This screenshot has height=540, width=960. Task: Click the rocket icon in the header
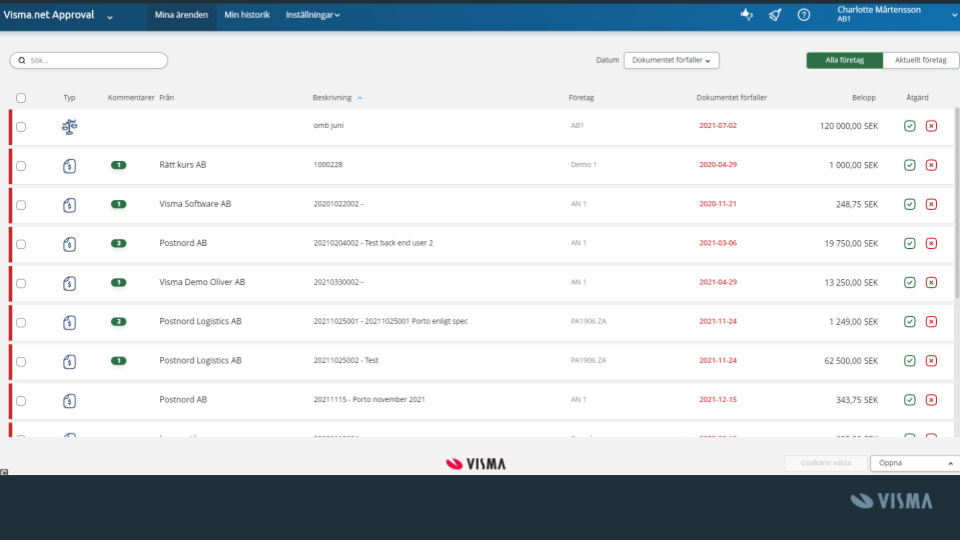[x=775, y=15]
